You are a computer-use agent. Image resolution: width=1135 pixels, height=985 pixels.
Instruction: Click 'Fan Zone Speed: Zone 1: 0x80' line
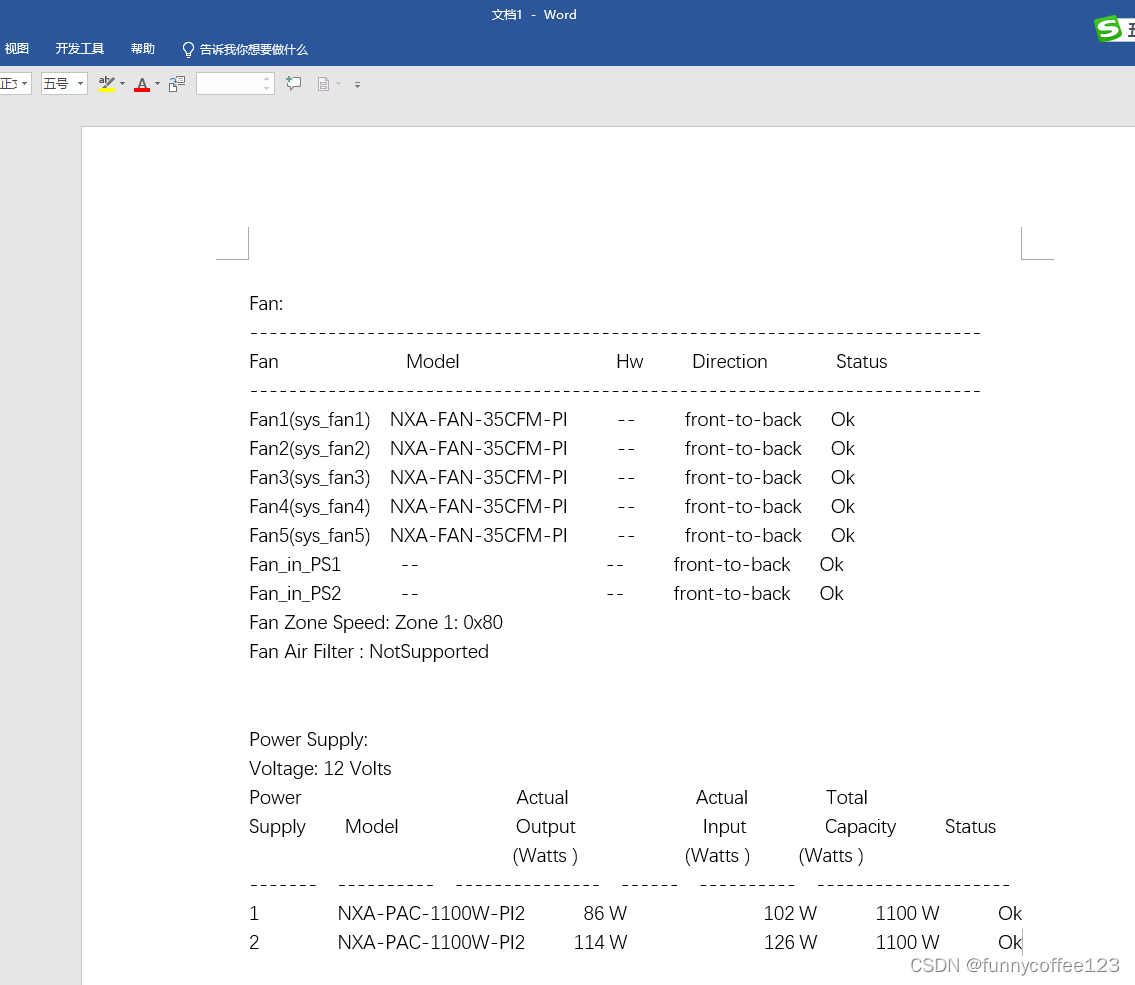tap(376, 622)
